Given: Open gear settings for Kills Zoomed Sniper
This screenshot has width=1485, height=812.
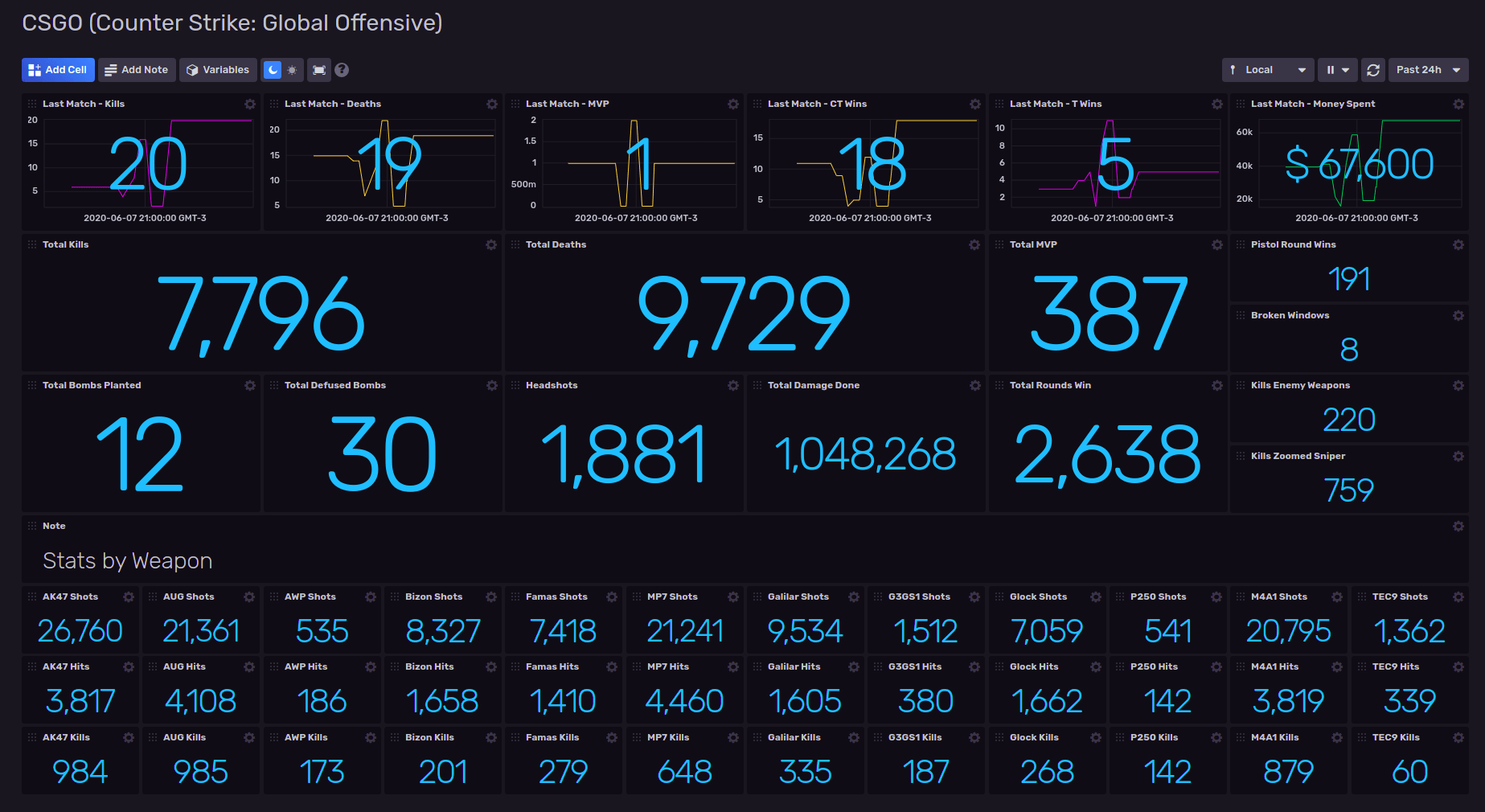Looking at the screenshot, I should click(x=1458, y=456).
